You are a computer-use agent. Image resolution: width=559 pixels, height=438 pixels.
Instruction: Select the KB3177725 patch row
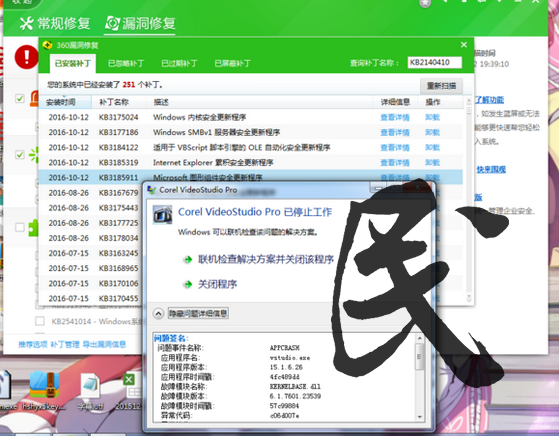point(91,223)
